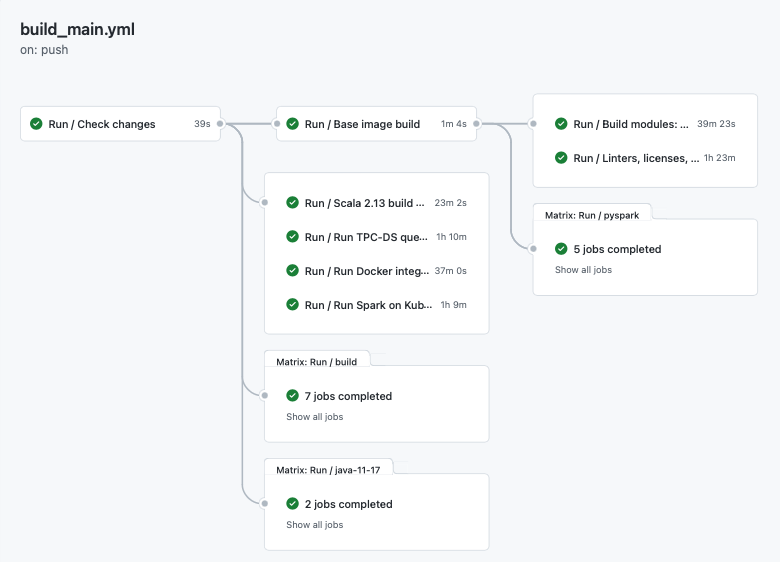
Task: Click status icon for Spark on Kubernetes
Action: click(293, 305)
